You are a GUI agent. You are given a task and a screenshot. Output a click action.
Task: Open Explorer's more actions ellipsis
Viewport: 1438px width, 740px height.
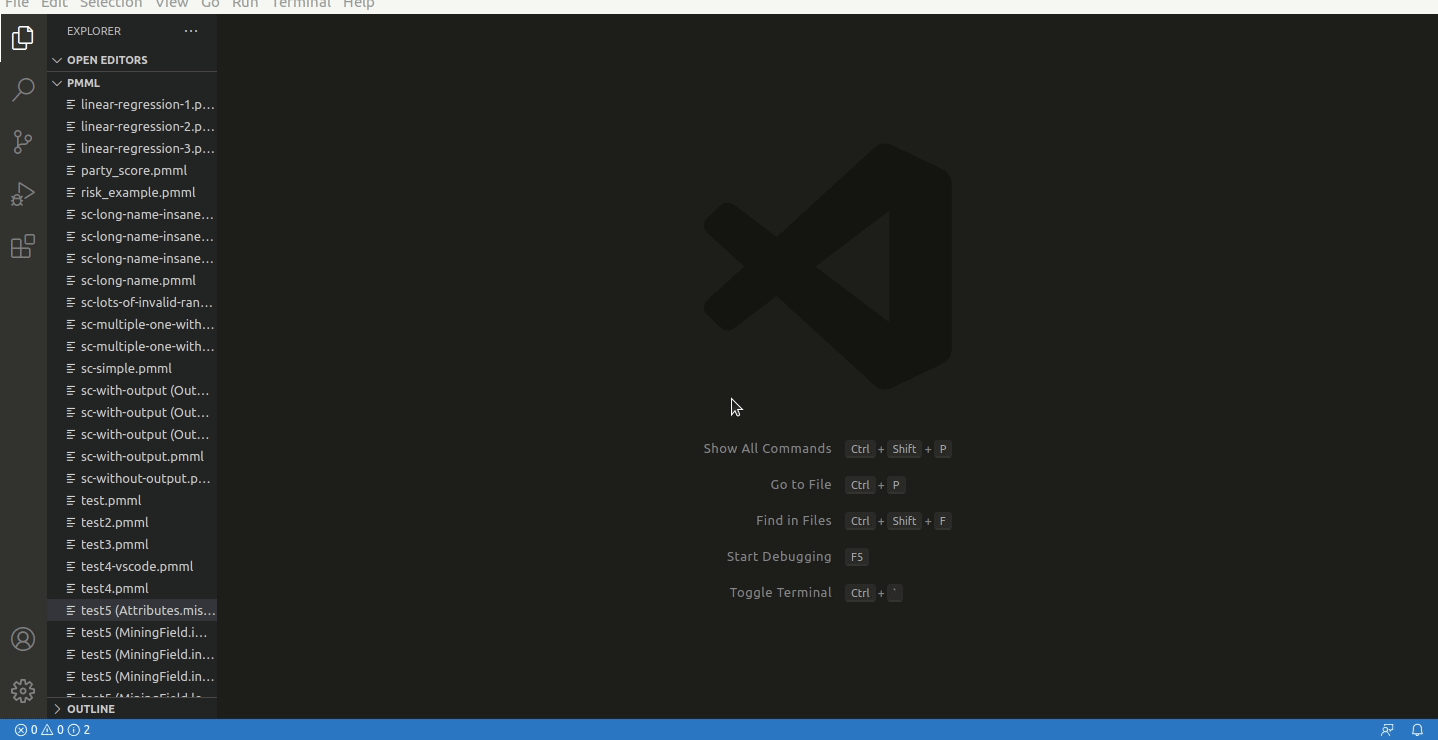tap(191, 31)
